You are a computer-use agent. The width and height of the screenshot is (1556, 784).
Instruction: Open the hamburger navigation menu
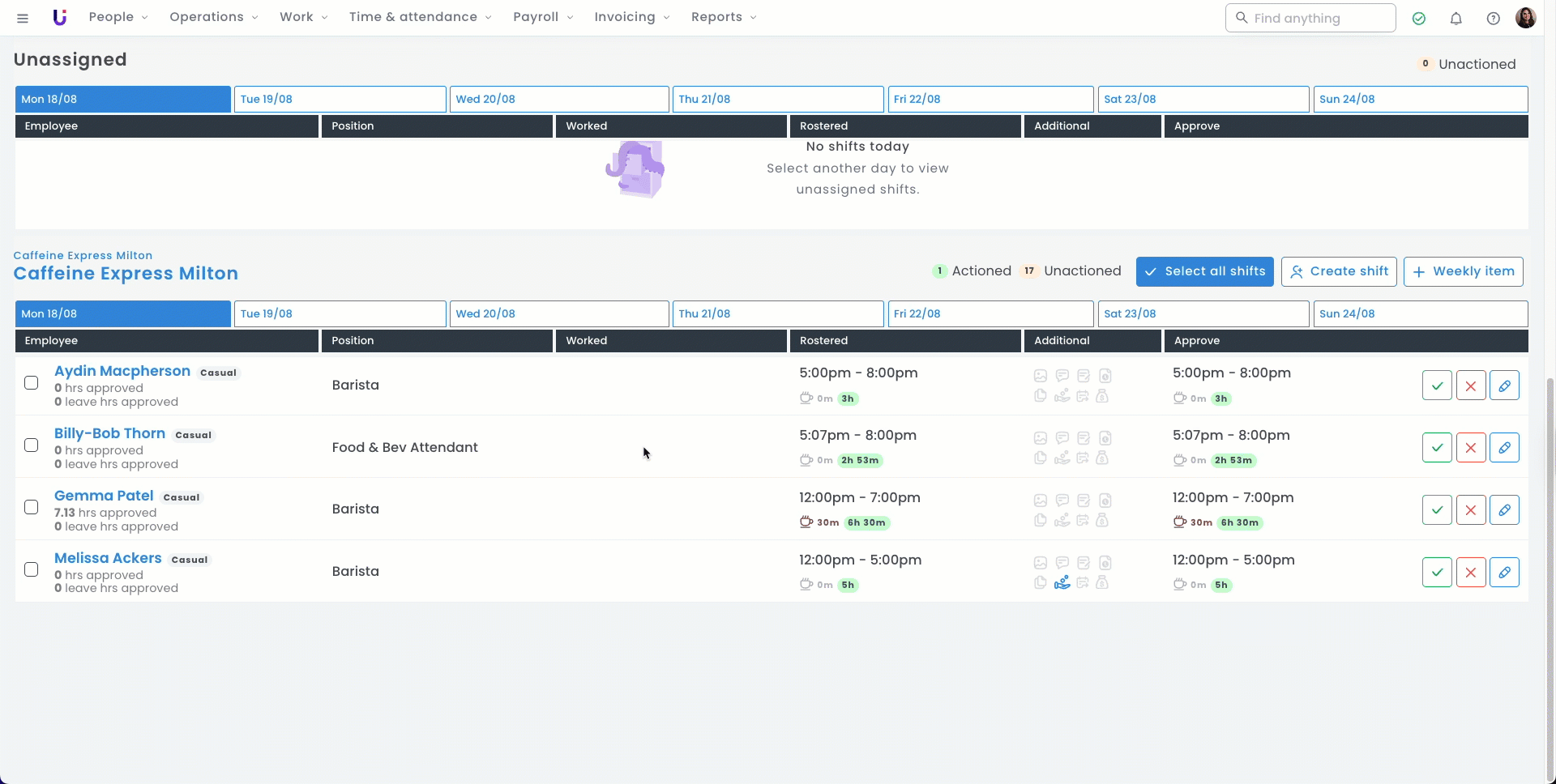[x=23, y=18]
